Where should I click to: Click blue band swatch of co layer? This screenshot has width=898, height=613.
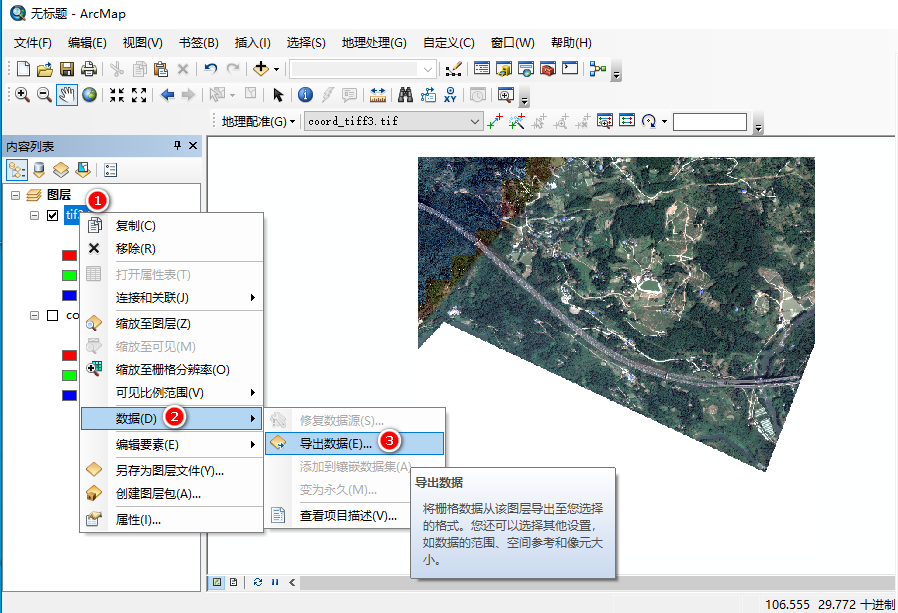[69, 395]
